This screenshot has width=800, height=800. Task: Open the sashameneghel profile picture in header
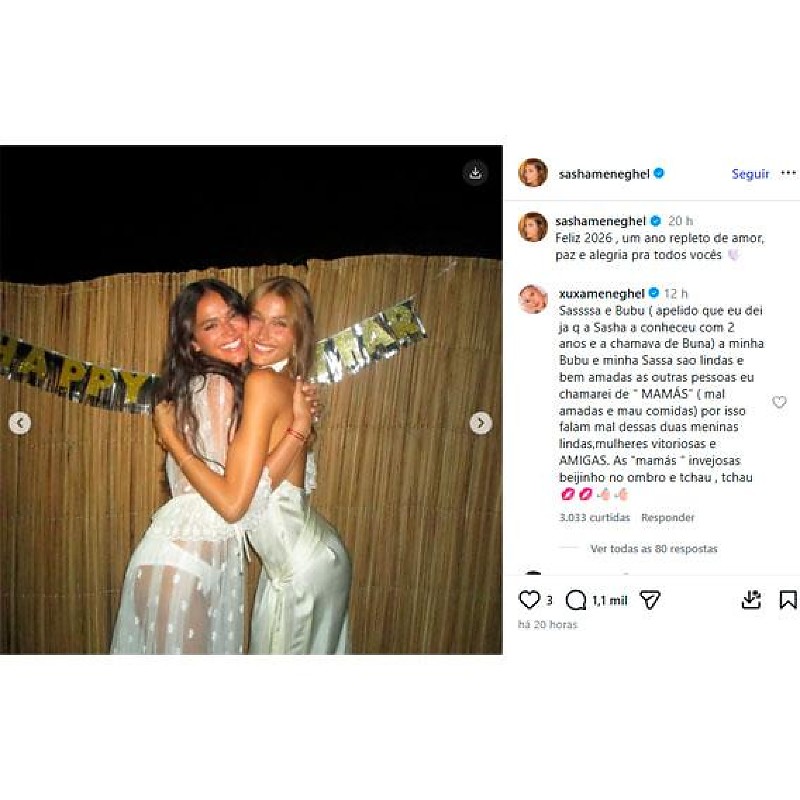point(532,173)
